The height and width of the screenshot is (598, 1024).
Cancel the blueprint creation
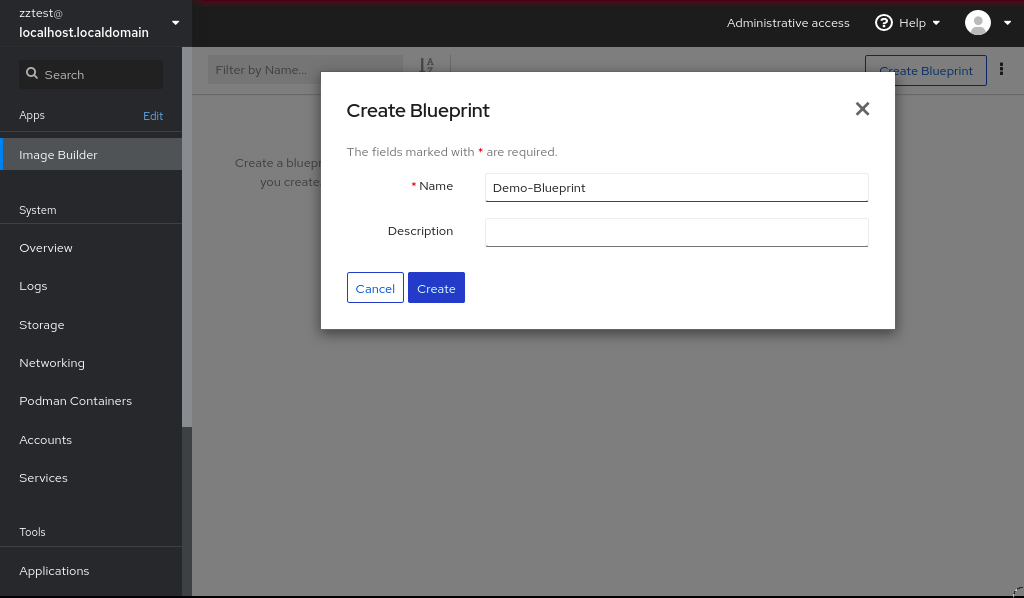pyautogui.click(x=375, y=288)
